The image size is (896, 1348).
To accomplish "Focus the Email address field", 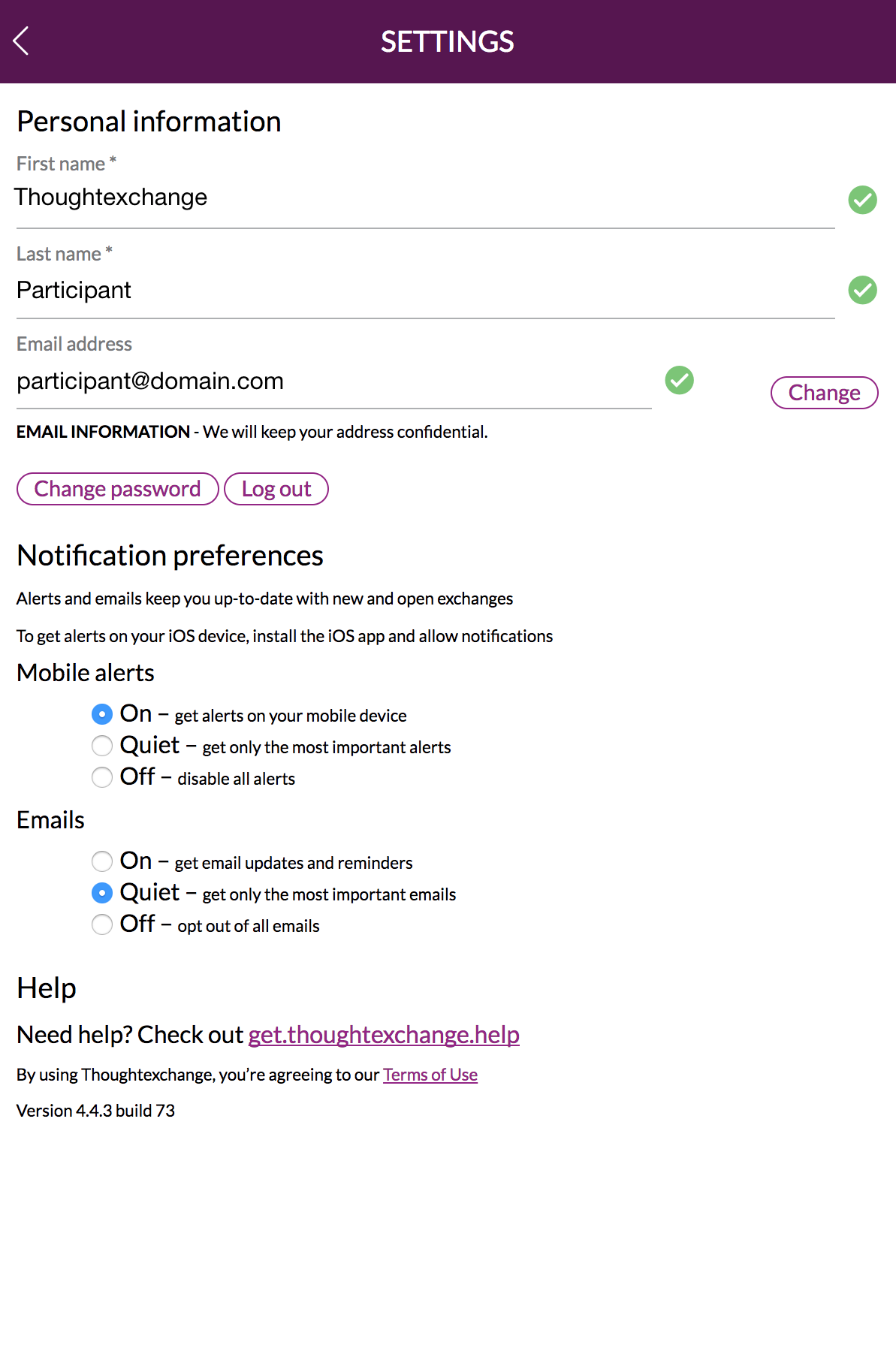I will click(334, 381).
